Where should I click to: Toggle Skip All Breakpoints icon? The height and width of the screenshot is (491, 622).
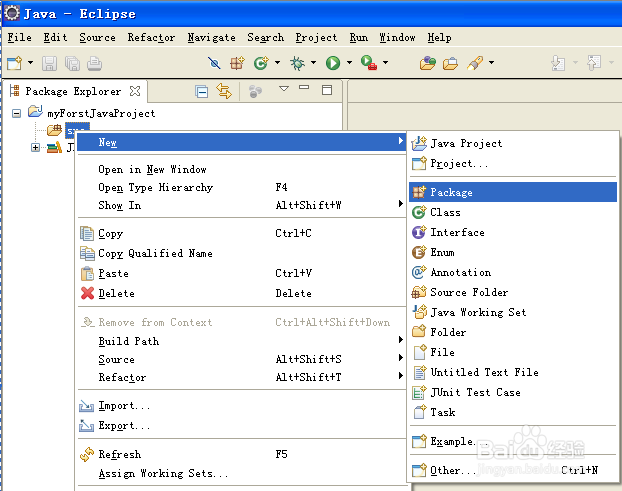click(x=214, y=63)
